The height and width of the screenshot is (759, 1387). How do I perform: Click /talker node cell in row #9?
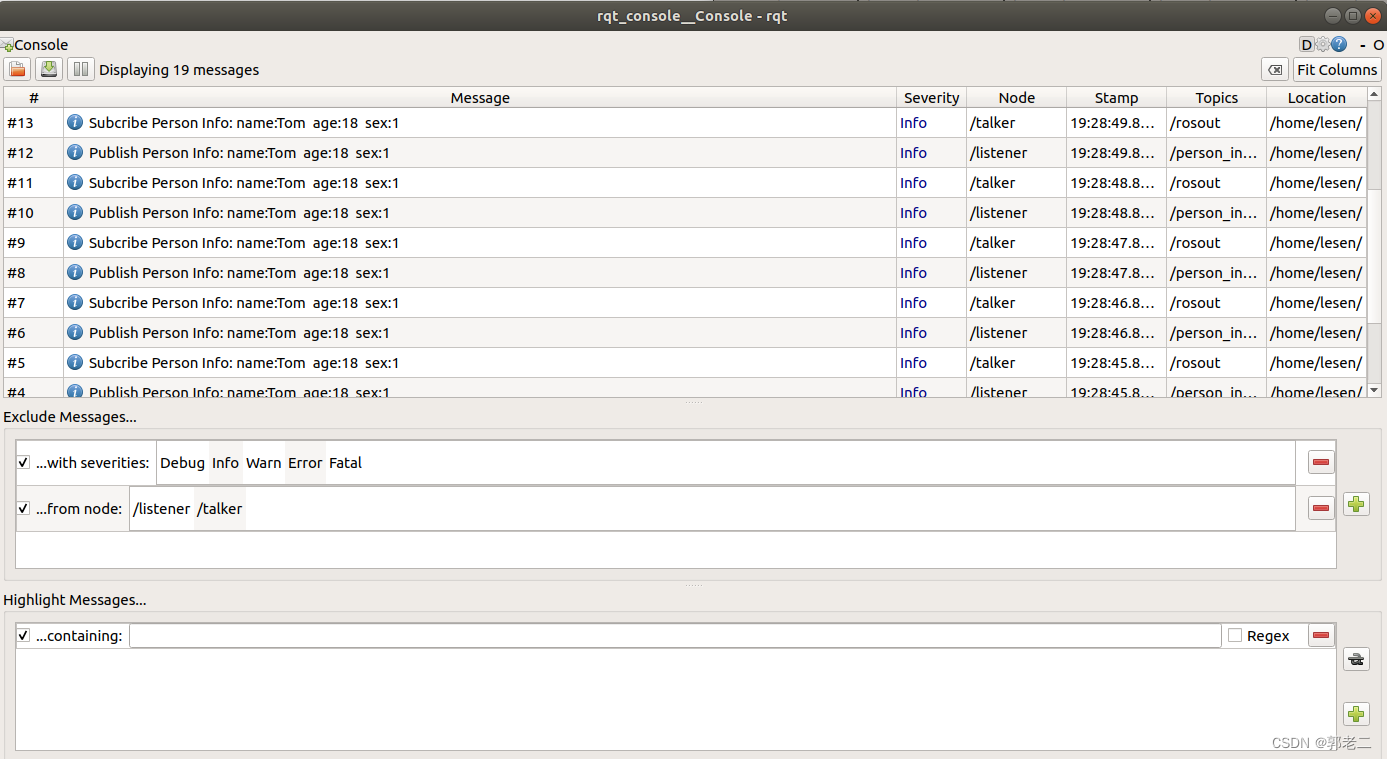tap(1016, 243)
